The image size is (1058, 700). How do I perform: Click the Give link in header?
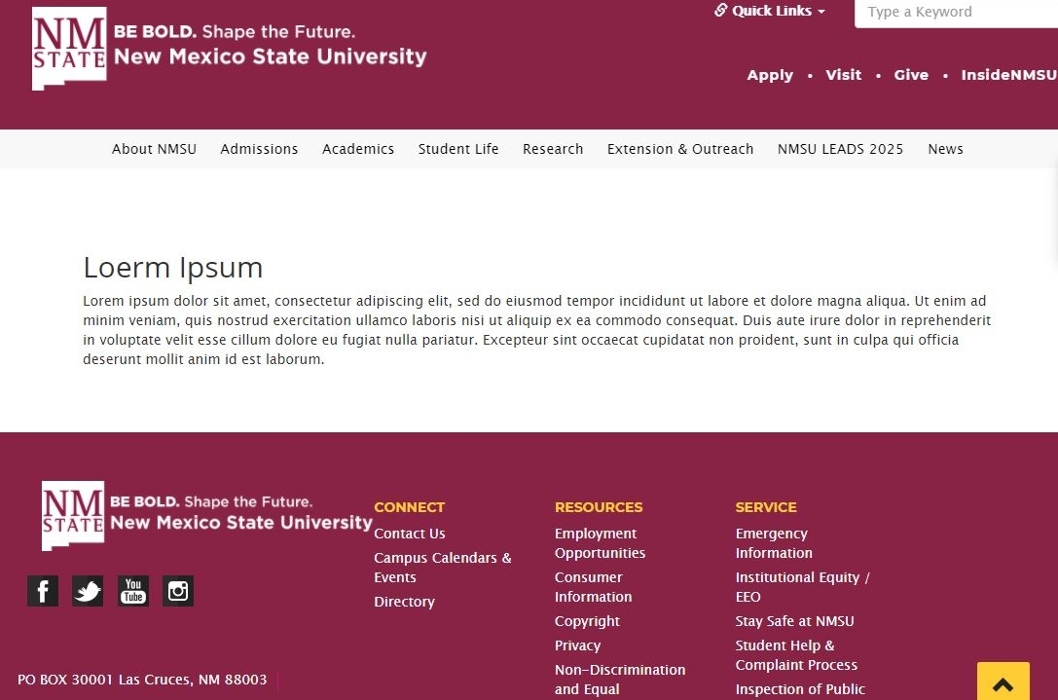click(x=910, y=75)
